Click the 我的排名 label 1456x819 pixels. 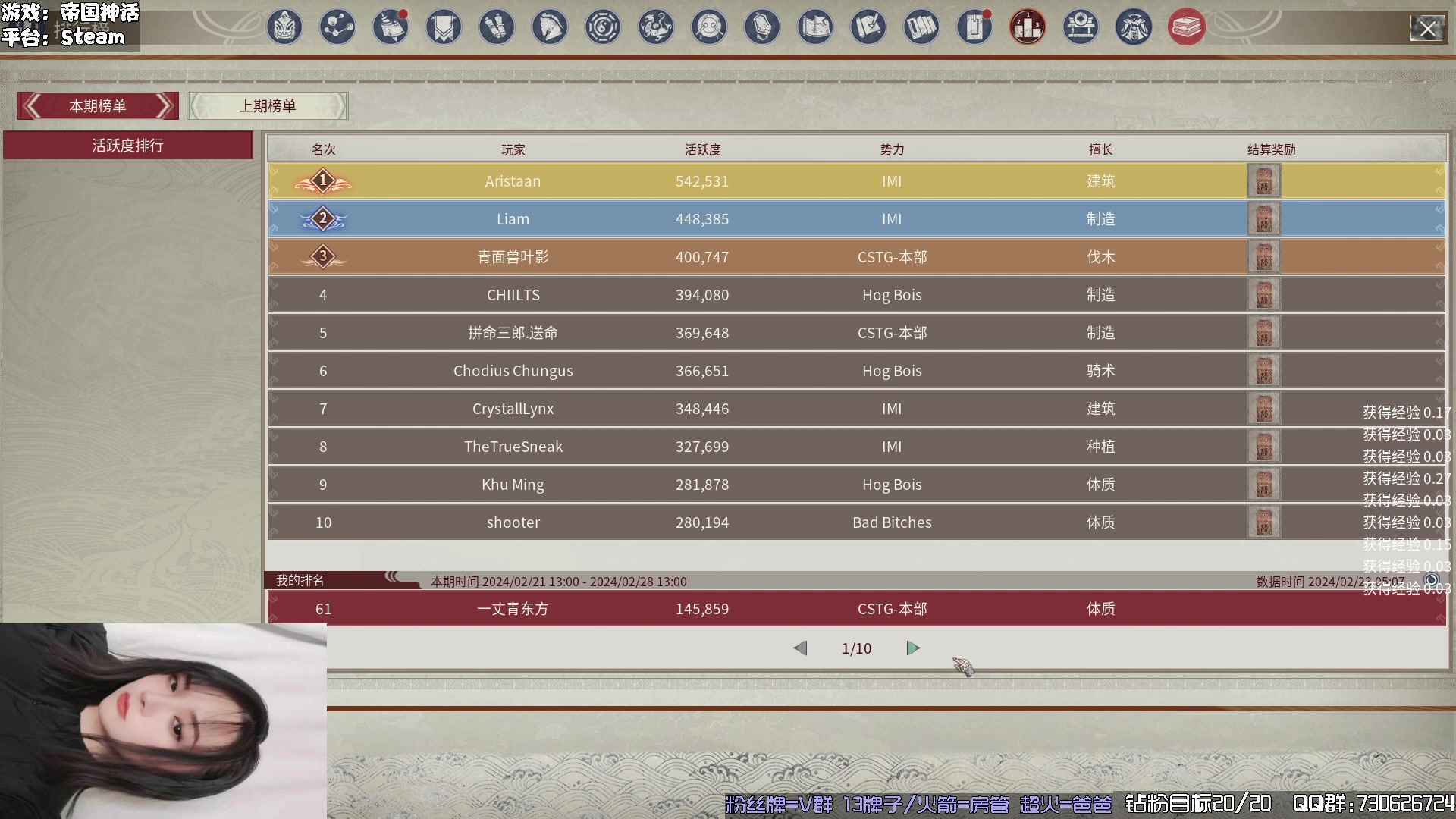pos(300,580)
